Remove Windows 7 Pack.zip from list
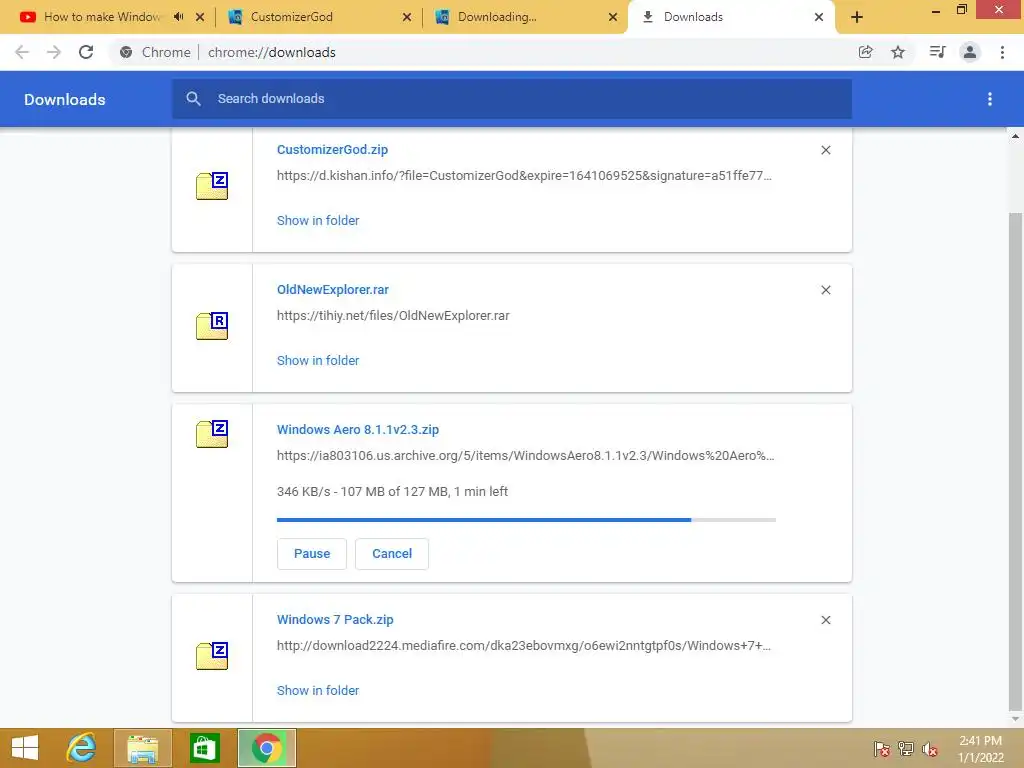The height and width of the screenshot is (768, 1024). tap(825, 620)
